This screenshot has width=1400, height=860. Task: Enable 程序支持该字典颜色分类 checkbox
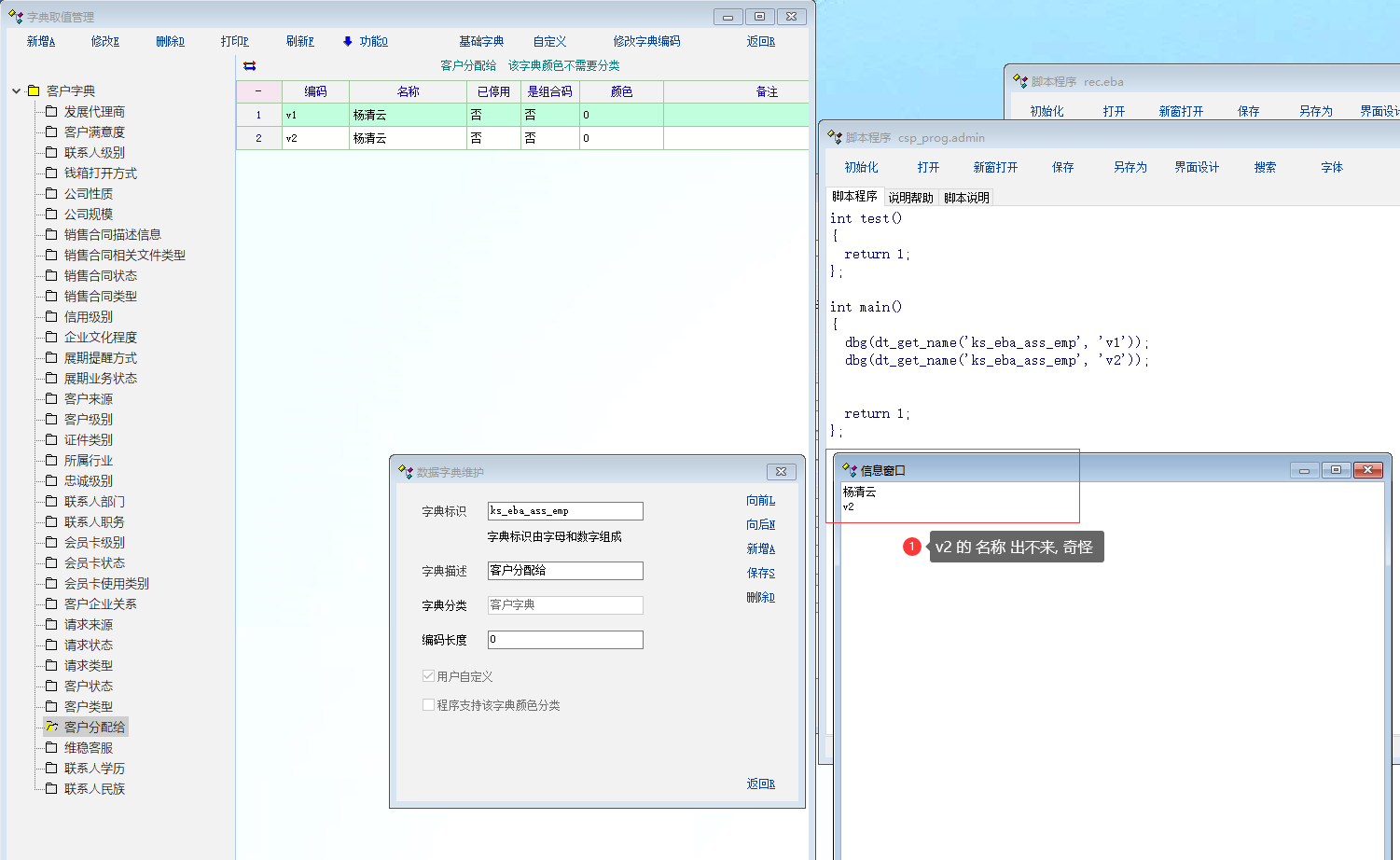point(429,705)
